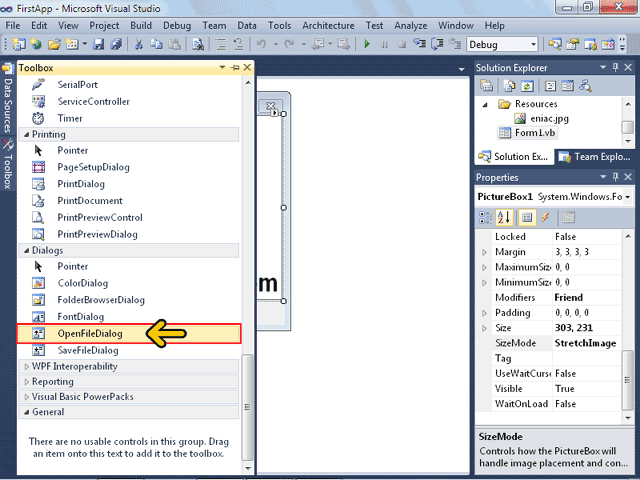Click the Start Debugging play icon

point(368,44)
